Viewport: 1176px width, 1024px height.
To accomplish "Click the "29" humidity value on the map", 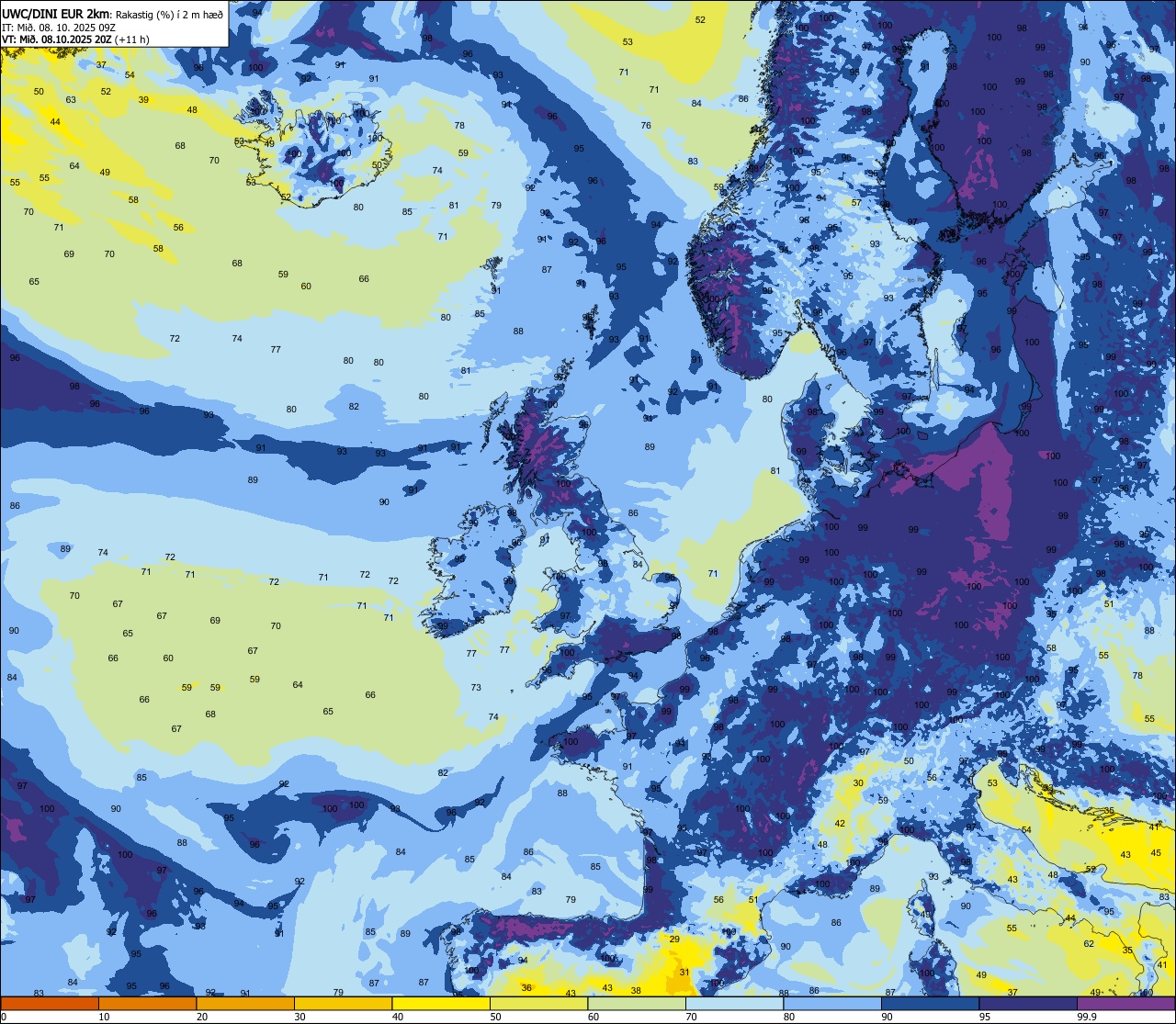I will (674, 939).
